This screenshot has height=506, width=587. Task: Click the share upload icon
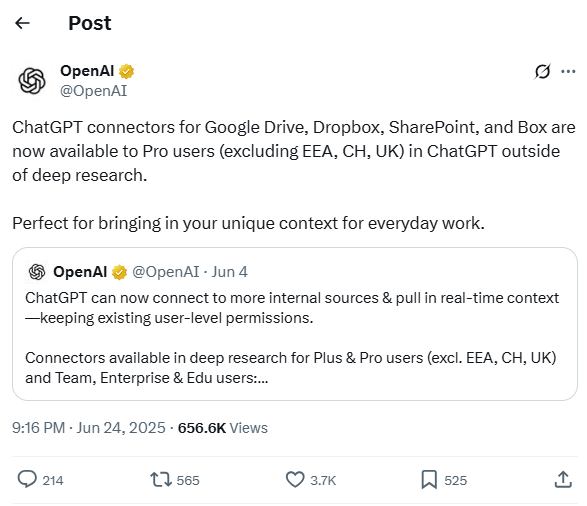[563, 479]
